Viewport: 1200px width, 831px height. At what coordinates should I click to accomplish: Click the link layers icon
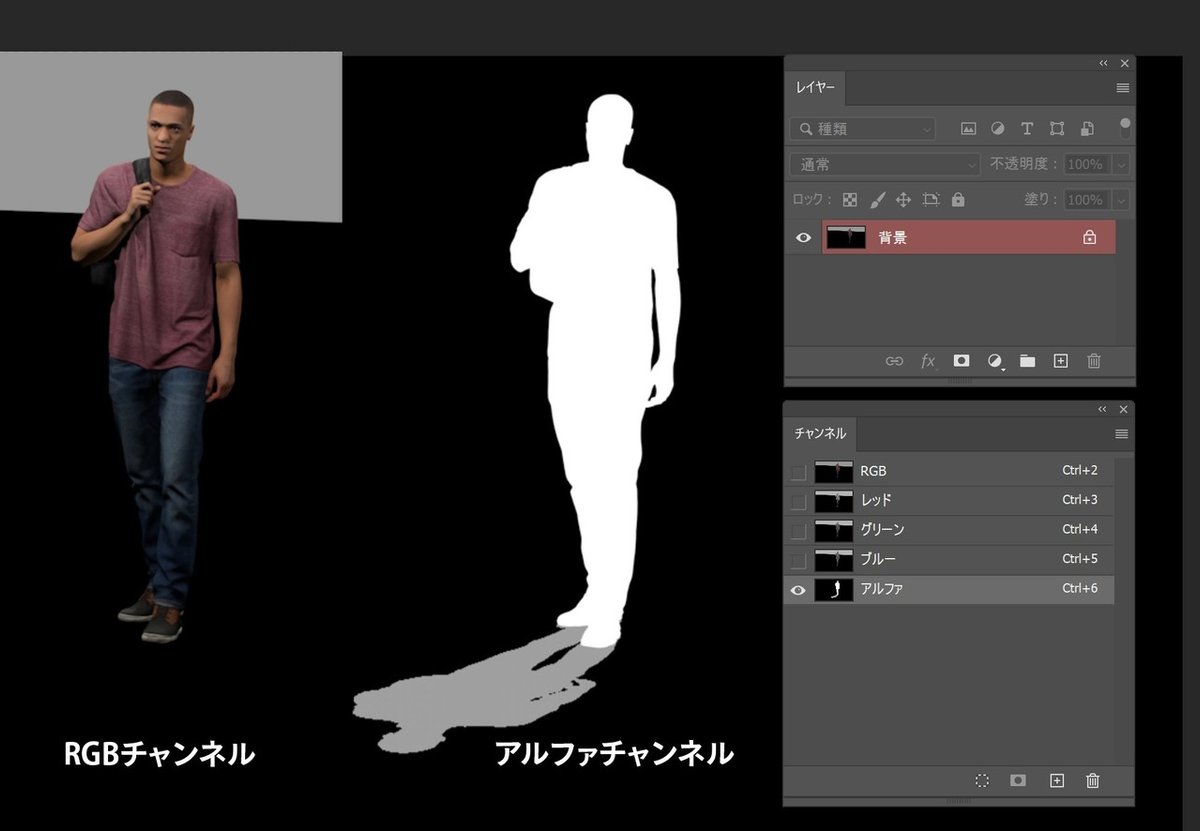pyautogui.click(x=894, y=361)
